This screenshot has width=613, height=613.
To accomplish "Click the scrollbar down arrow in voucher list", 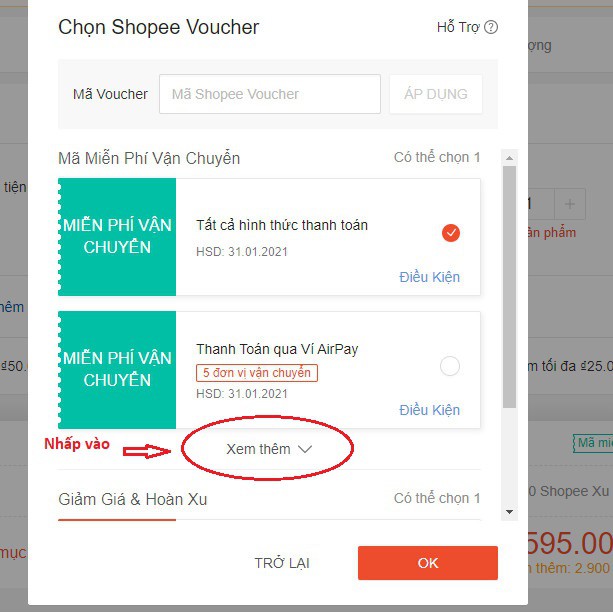I will (x=509, y=511).
